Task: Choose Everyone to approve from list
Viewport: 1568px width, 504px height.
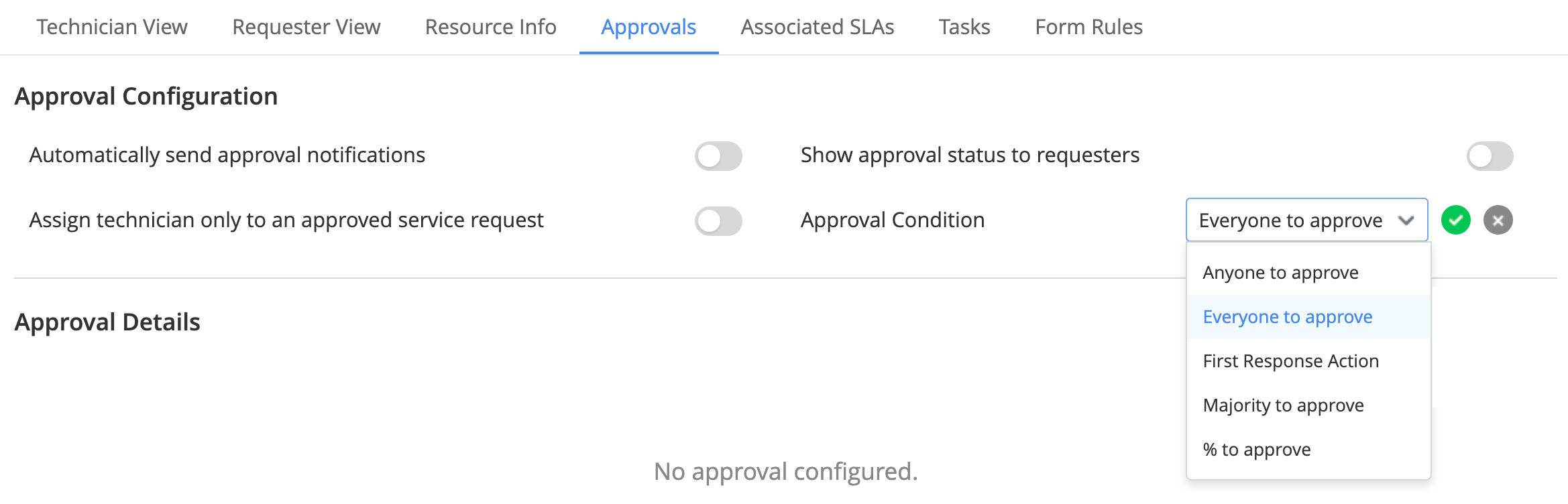Action: (1308, 317)
